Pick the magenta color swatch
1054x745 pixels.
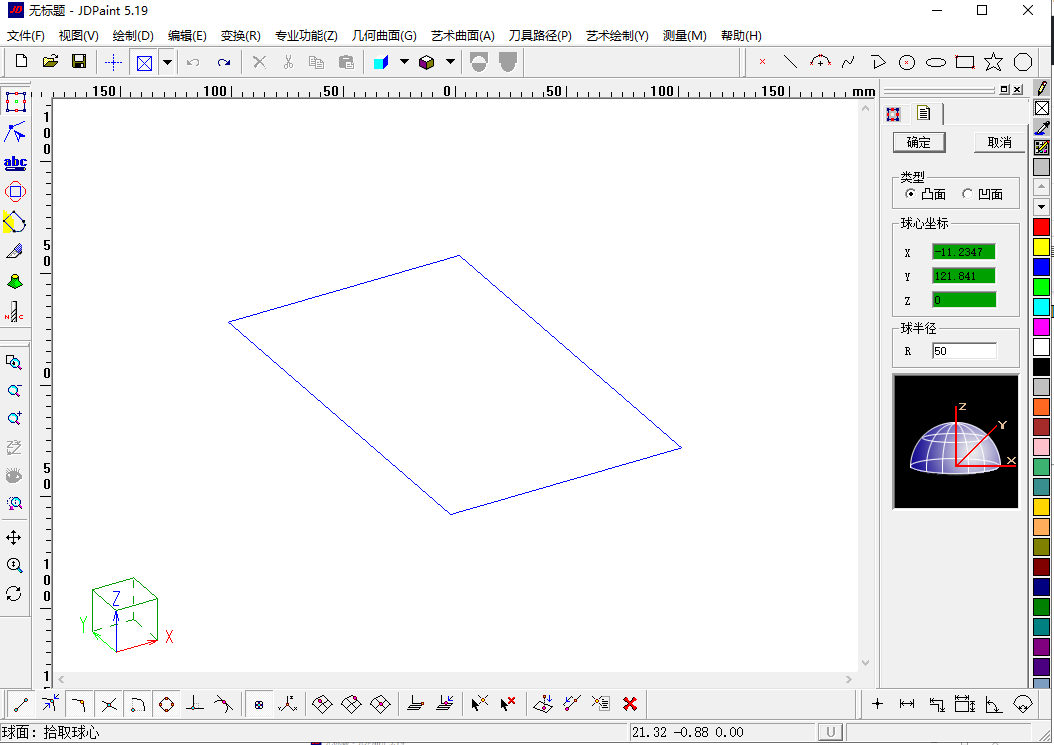pyautogui.click(x=1041, y=327)
